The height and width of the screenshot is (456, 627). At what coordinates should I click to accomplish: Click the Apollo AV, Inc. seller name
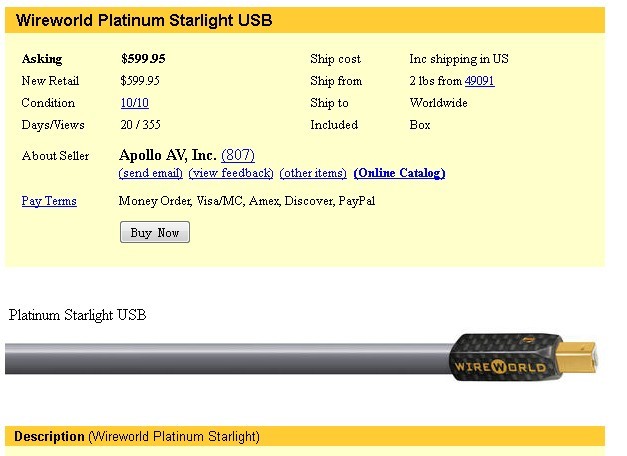[168, 155]
